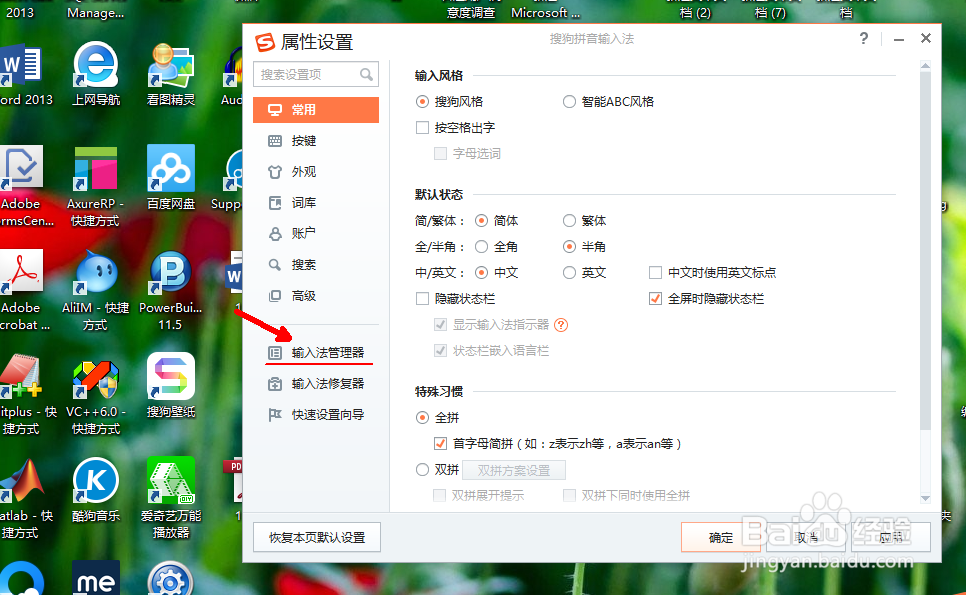Open Word 2013 desktop shortcut

click(x=23, y=75)
